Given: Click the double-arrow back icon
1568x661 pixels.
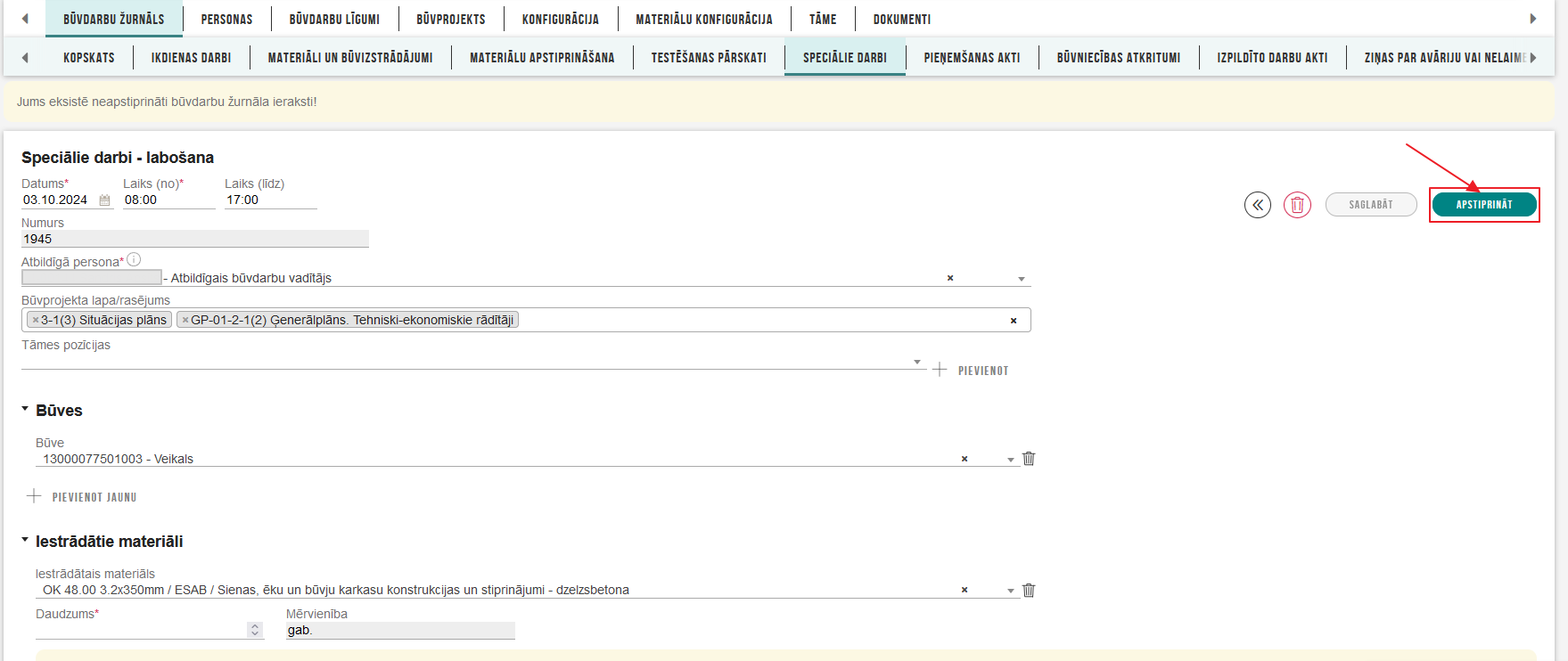Looking at the screenshot, I should (1258, 205).
